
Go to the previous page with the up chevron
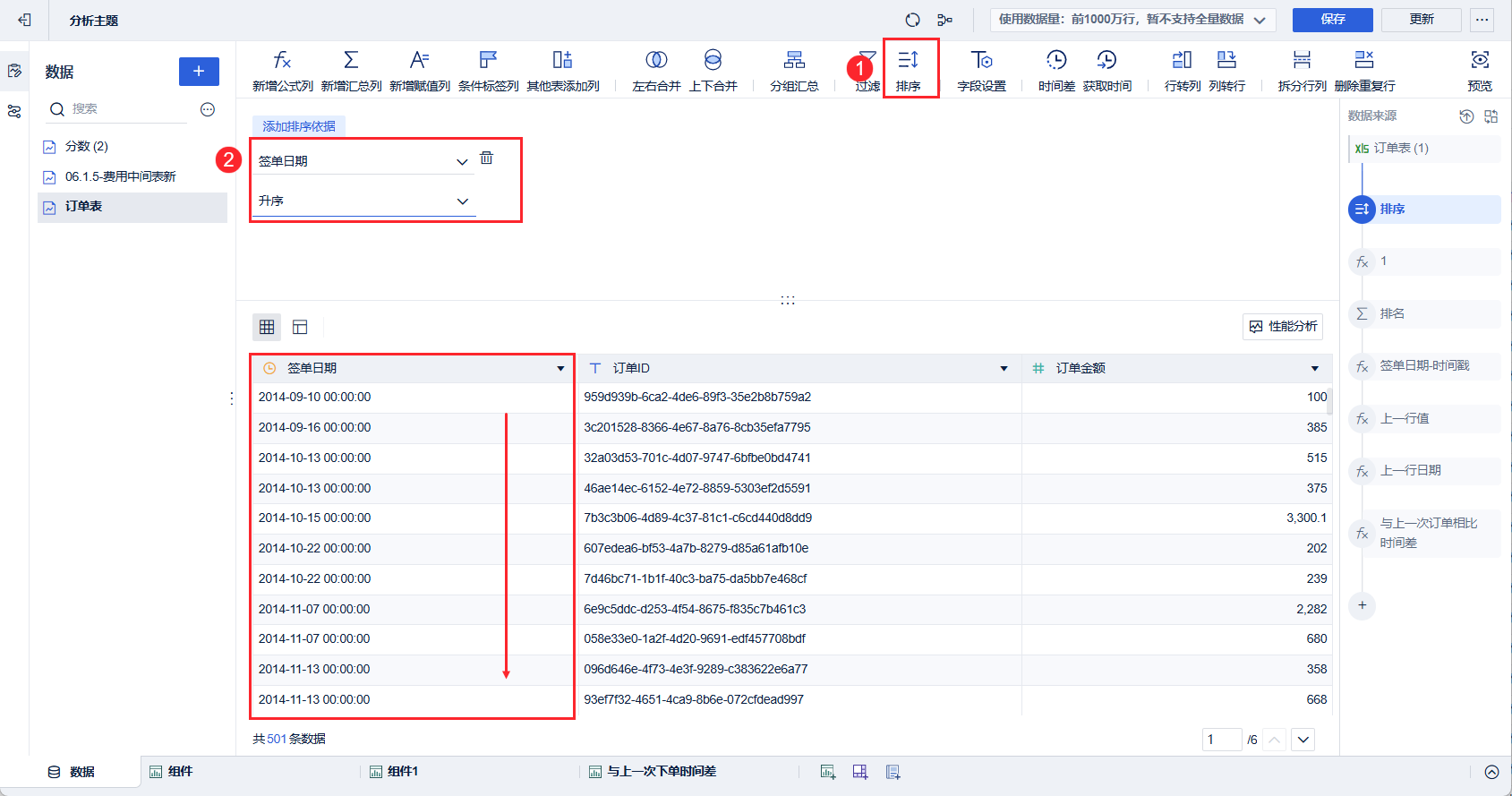[x=1275, y=740]
